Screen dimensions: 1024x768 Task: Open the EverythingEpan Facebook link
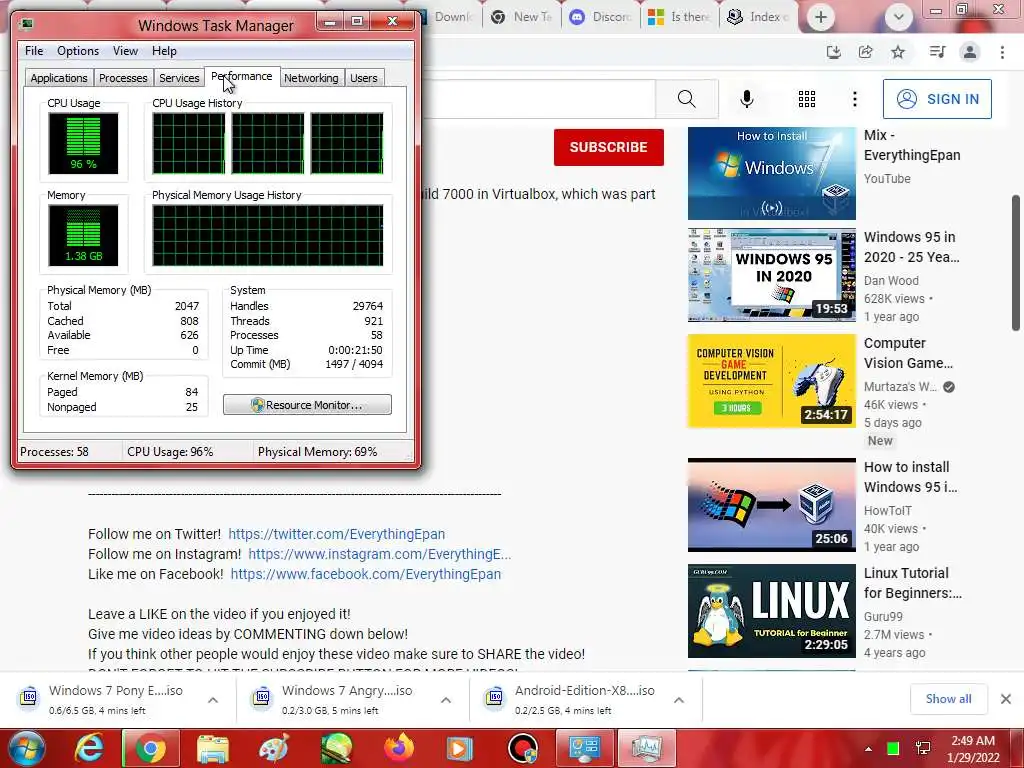coord(366,574)
